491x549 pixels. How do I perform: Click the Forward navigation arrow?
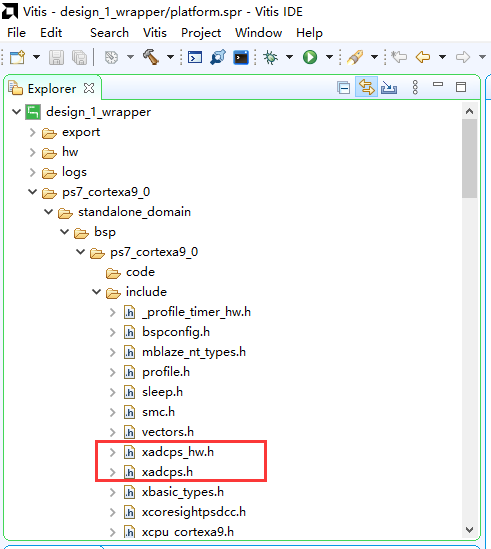coord(463,57)
